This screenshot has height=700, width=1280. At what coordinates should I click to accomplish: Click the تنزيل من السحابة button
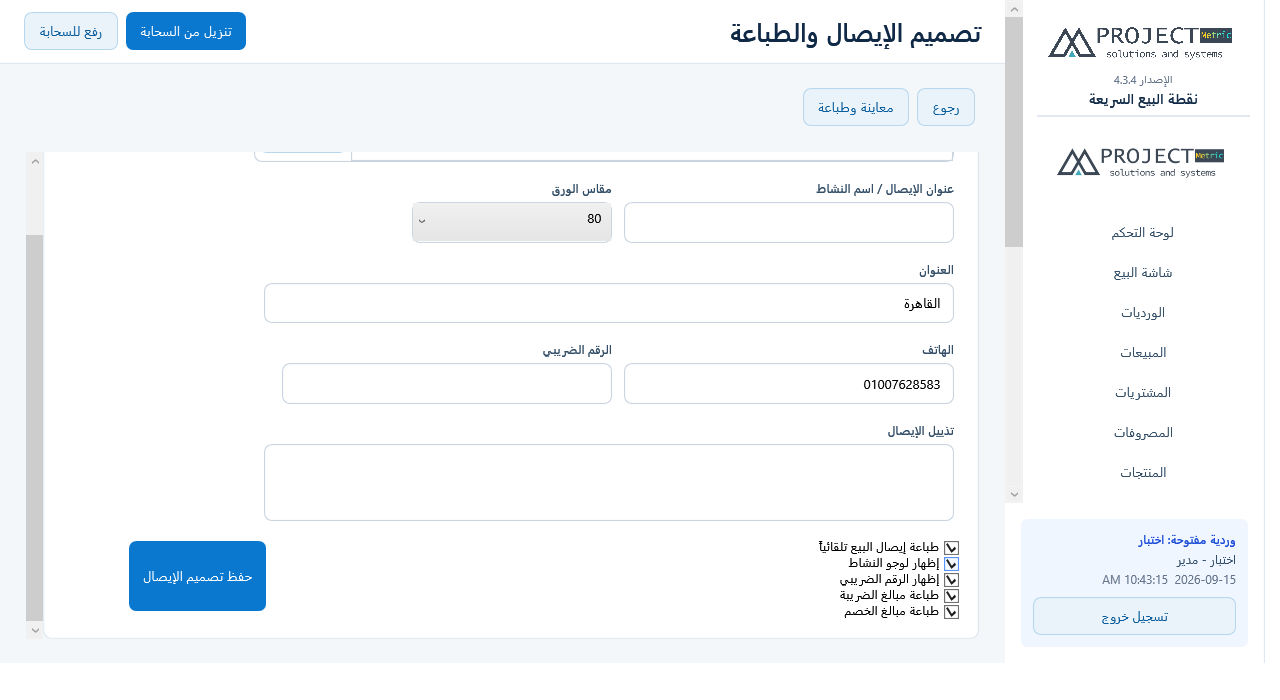[186, 31]
